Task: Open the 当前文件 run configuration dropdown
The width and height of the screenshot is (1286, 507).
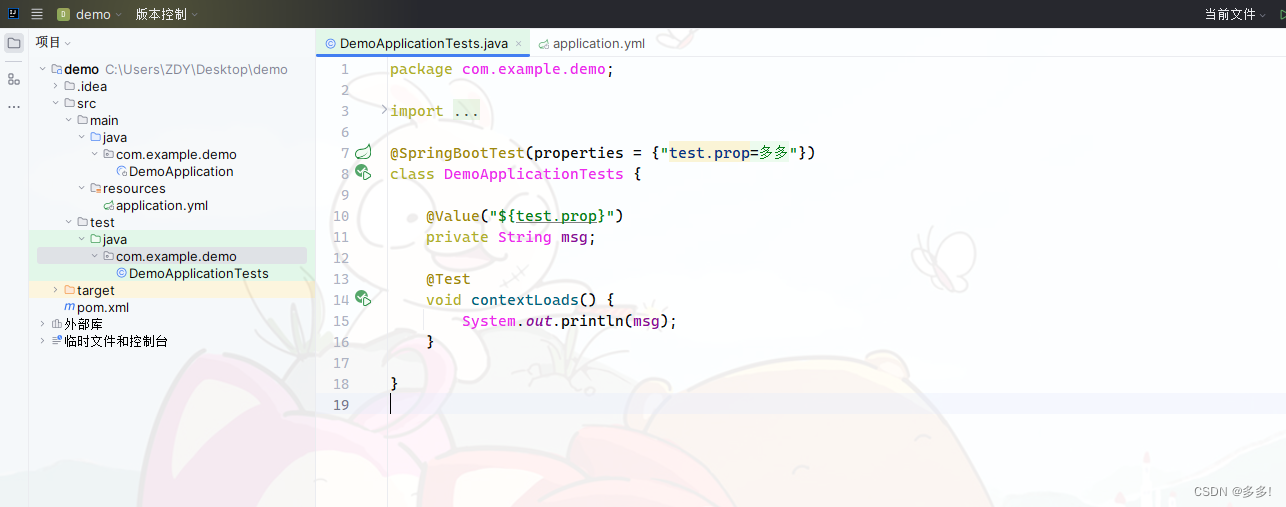Action: 1235,14
